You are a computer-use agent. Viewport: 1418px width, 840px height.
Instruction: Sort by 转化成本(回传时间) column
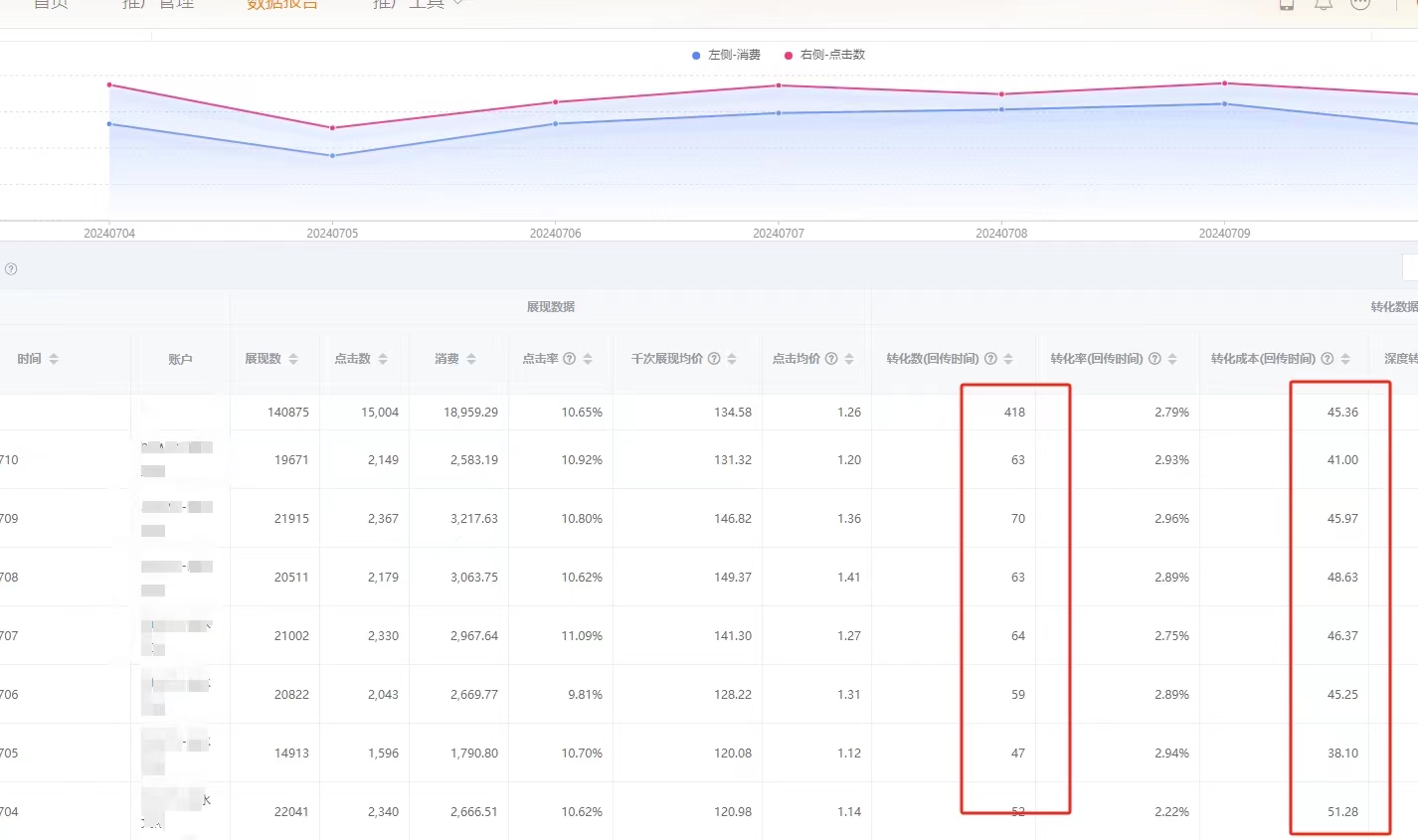tap(1345, 359)
